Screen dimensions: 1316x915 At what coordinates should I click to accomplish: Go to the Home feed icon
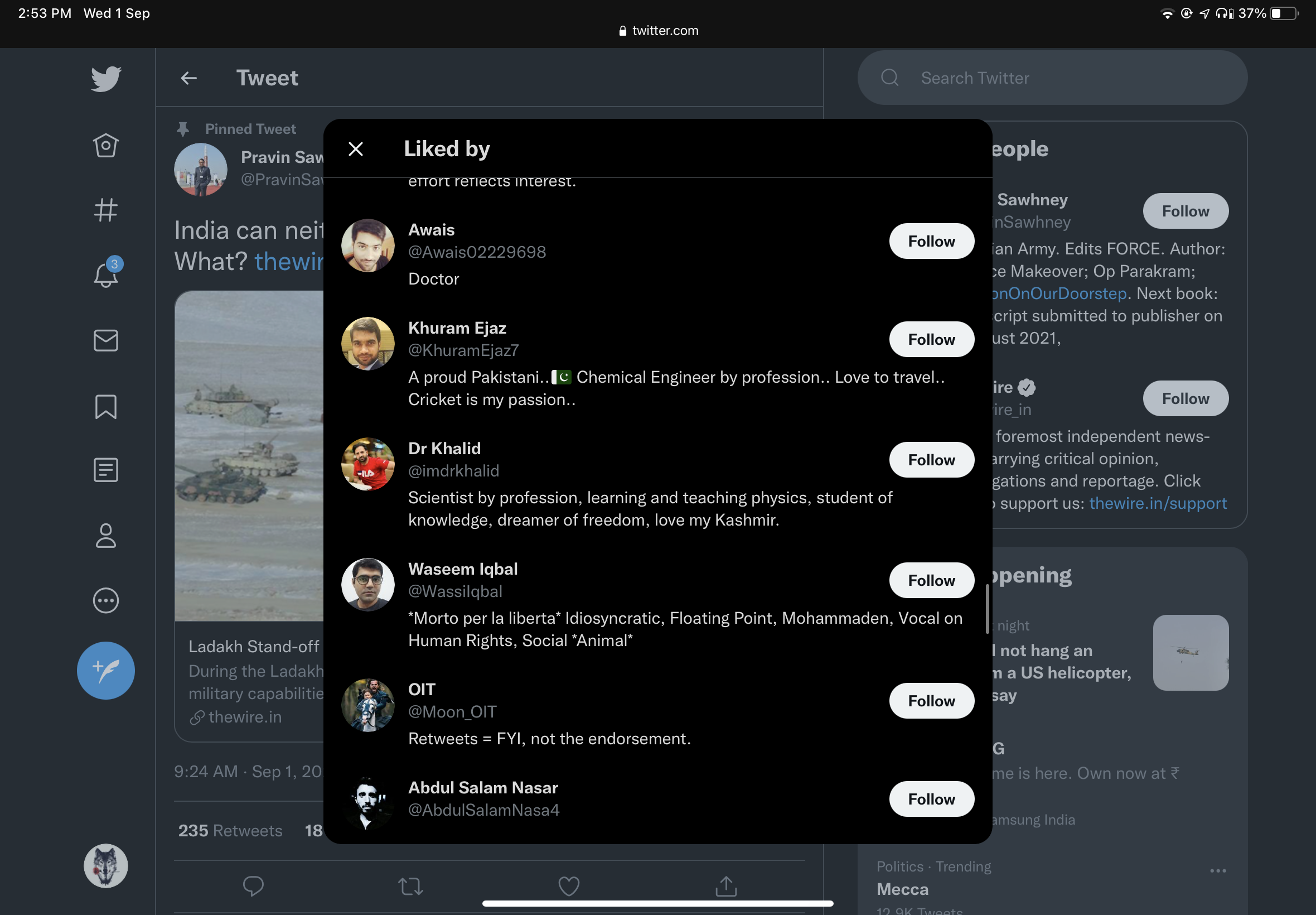pyautogui.click(x=106, y=145)
